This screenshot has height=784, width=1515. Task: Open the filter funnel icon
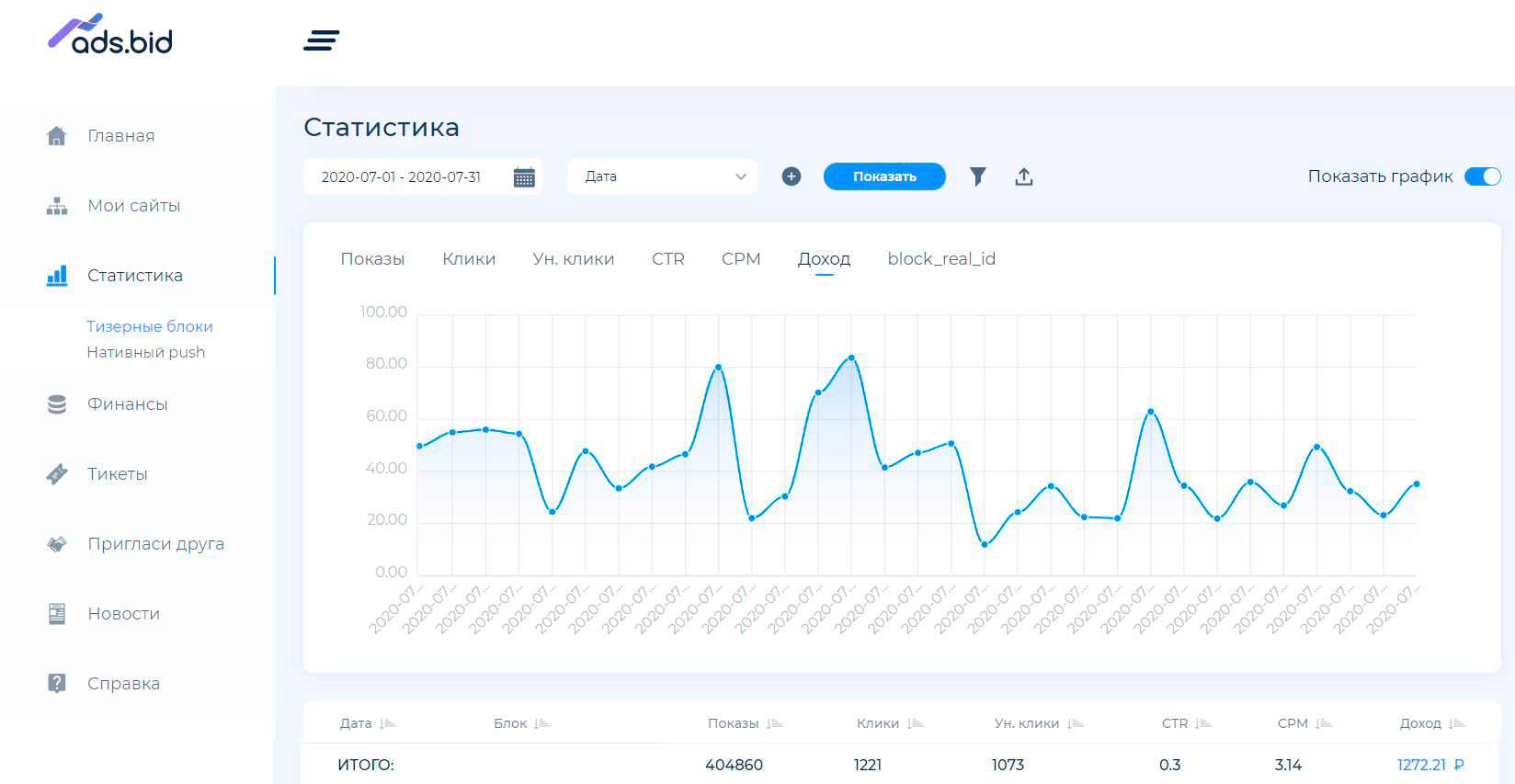(978, 176)
